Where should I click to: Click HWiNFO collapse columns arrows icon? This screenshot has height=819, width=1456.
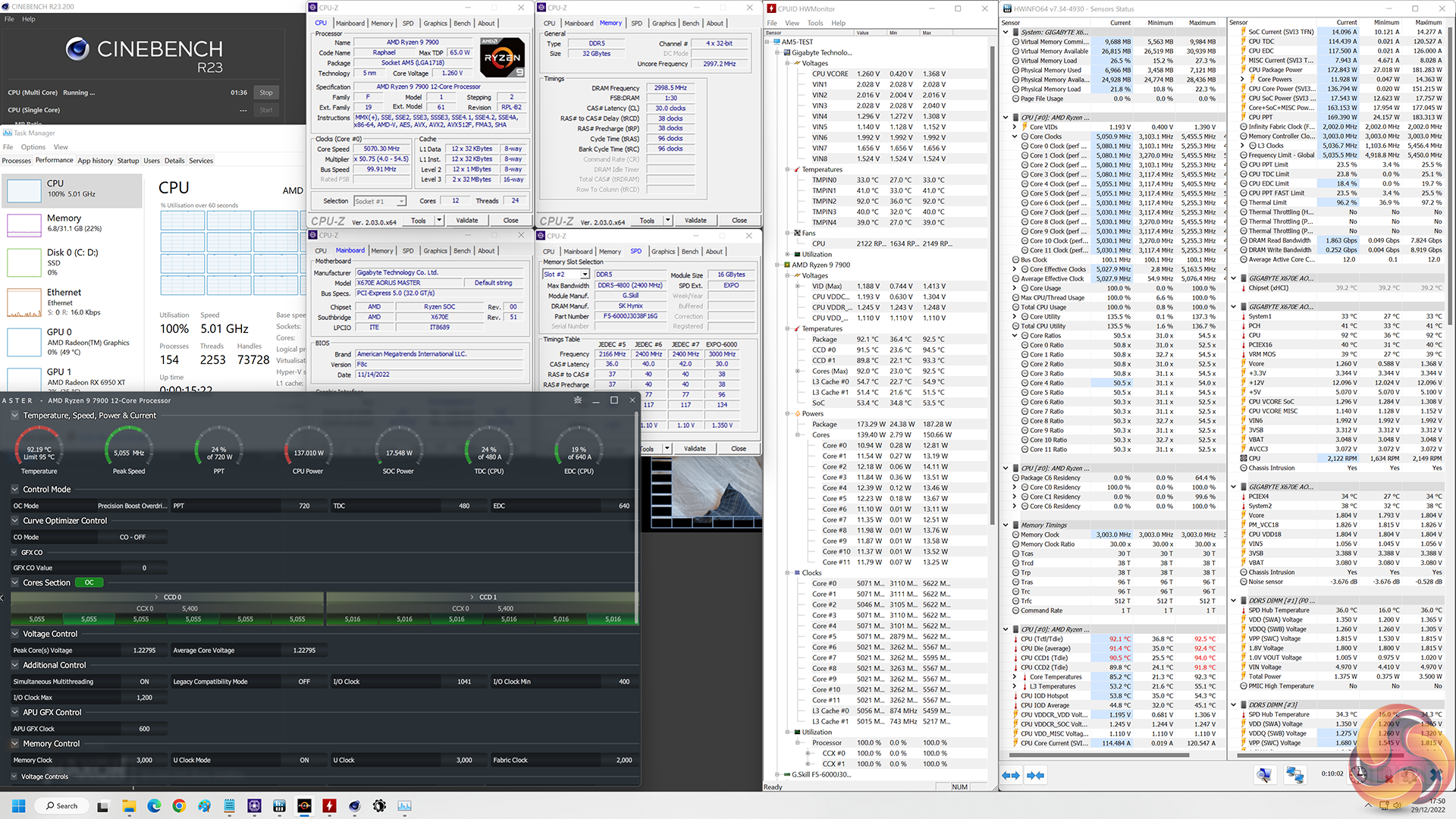(x=1036, y=775)
